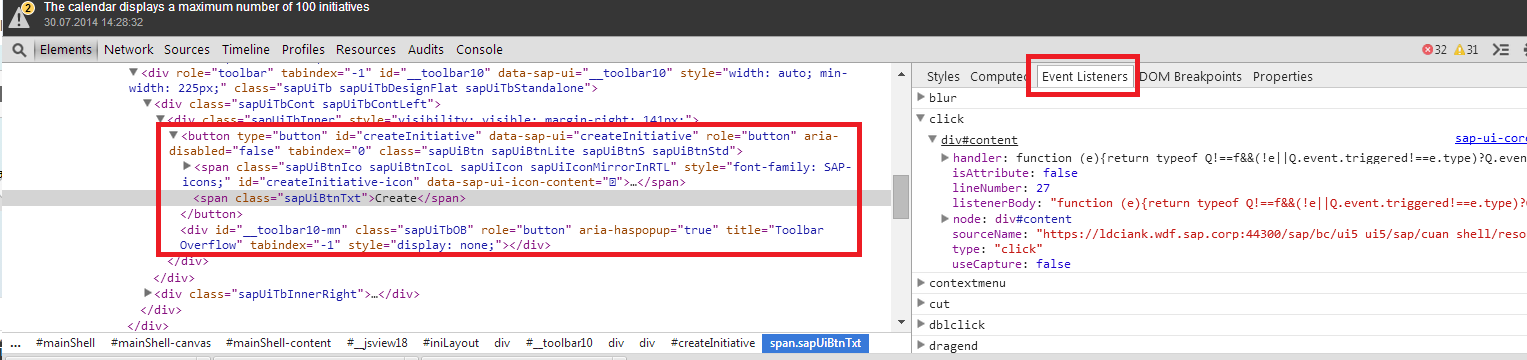Open the sap-ui-core source link
The image size is (1527, 360).
pos(1490,139)
